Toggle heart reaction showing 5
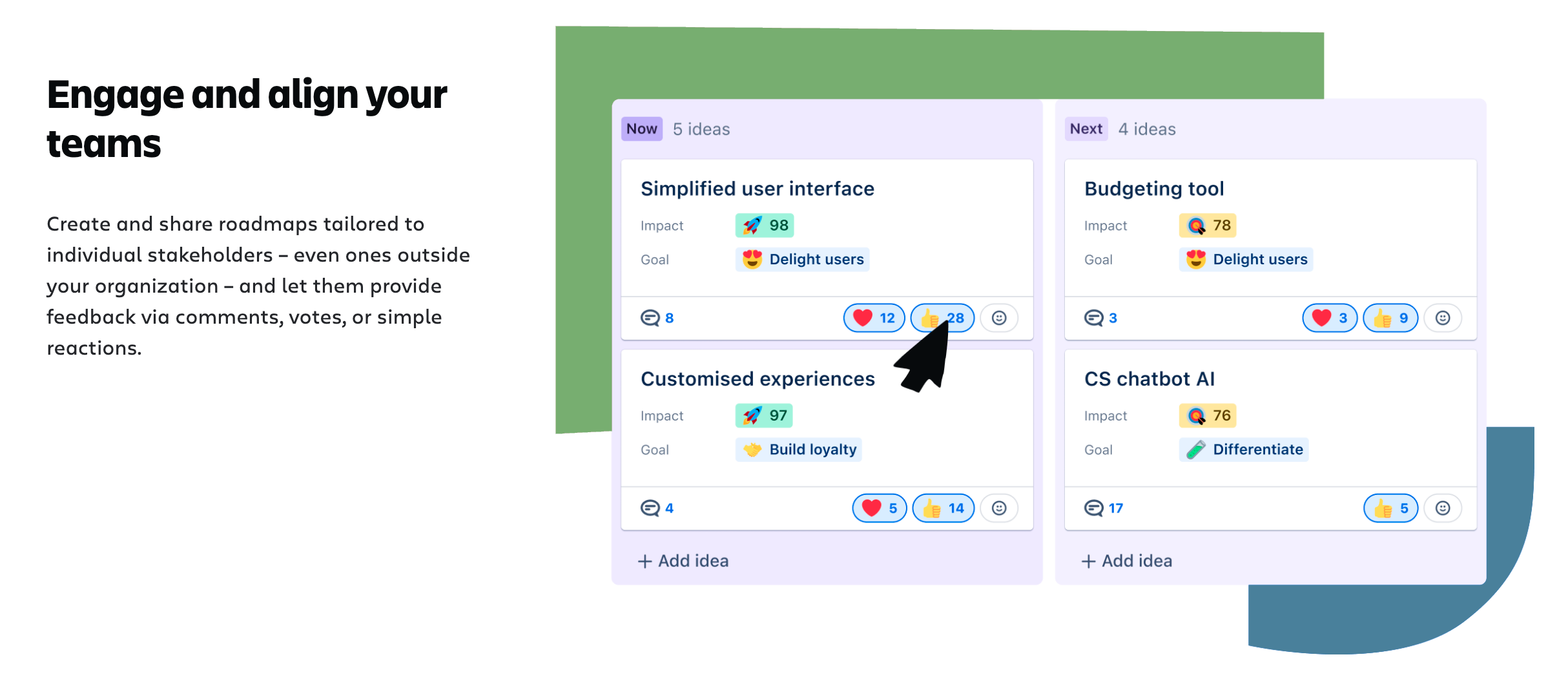The width and height of the screenshot is (1568, 690). [880, 508]
